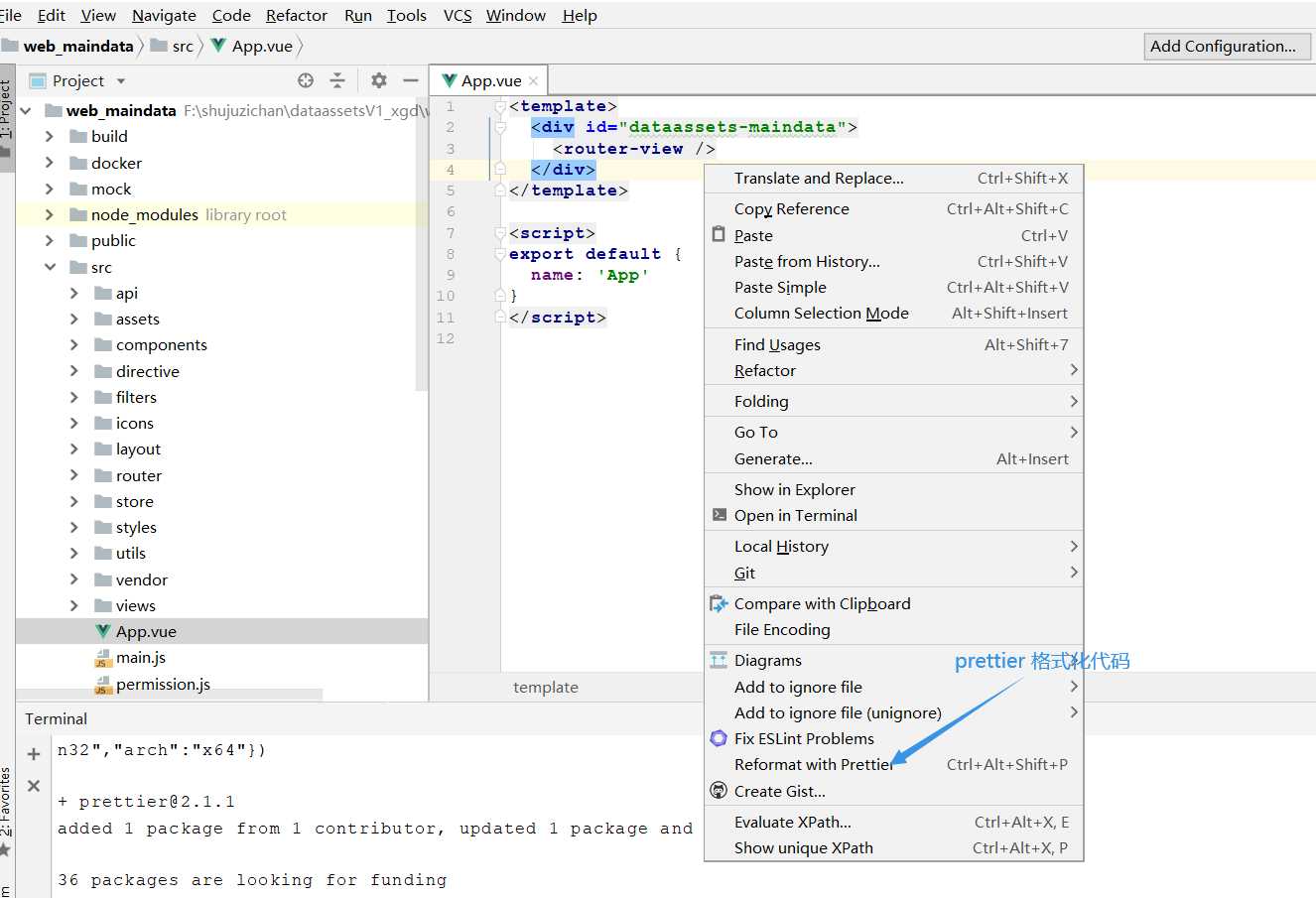This screenshot has height=898, width=1316.
Task: Open the Local History submenu
Action: (893, 546)
